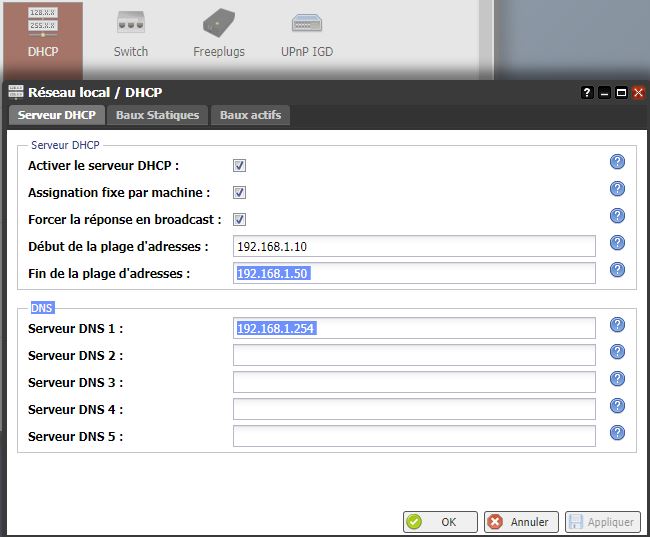Focus the Serveur DNS 3 field
The height and width of the screenshot is (537, 650).
click(414, 382)
